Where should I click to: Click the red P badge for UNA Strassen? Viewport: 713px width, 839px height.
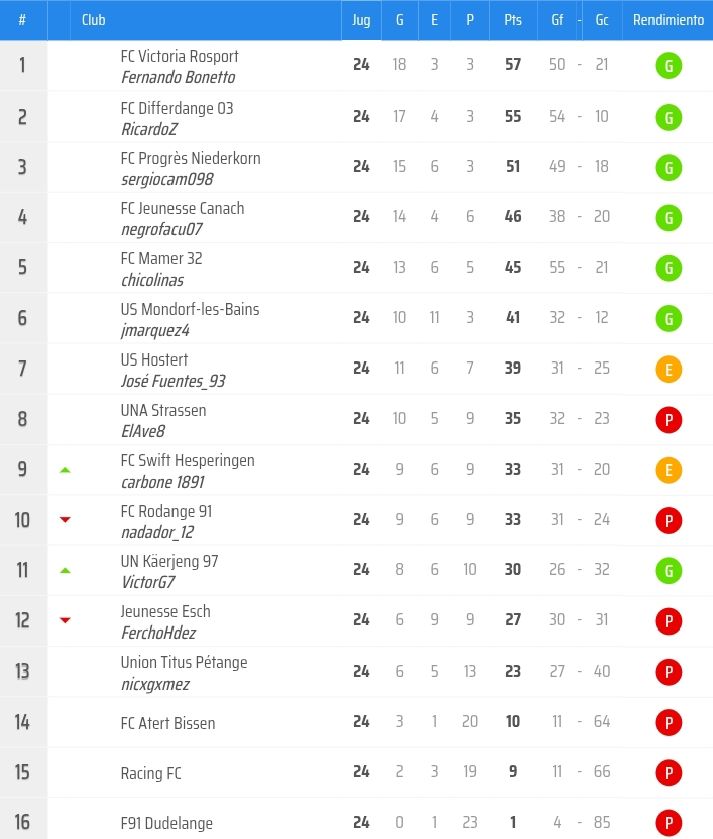coord(668,420)
